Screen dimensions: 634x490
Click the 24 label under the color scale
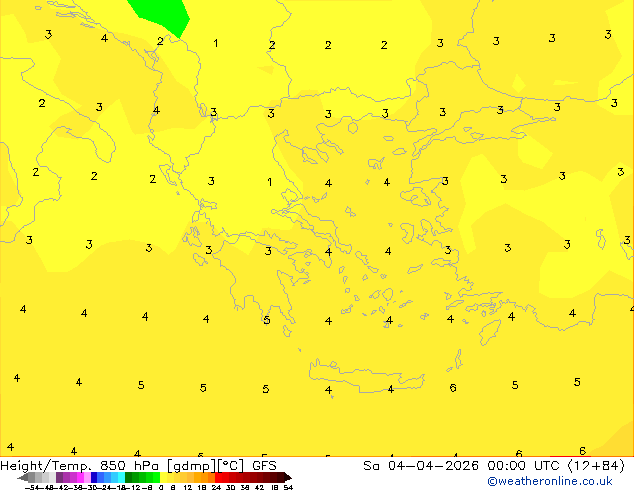[x=216, y=487]
